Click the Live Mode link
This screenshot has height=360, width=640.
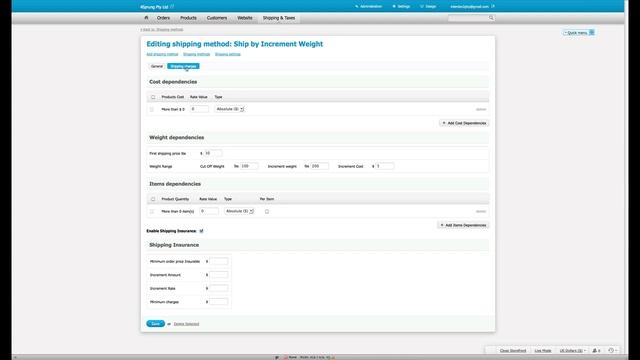(543, 350)
